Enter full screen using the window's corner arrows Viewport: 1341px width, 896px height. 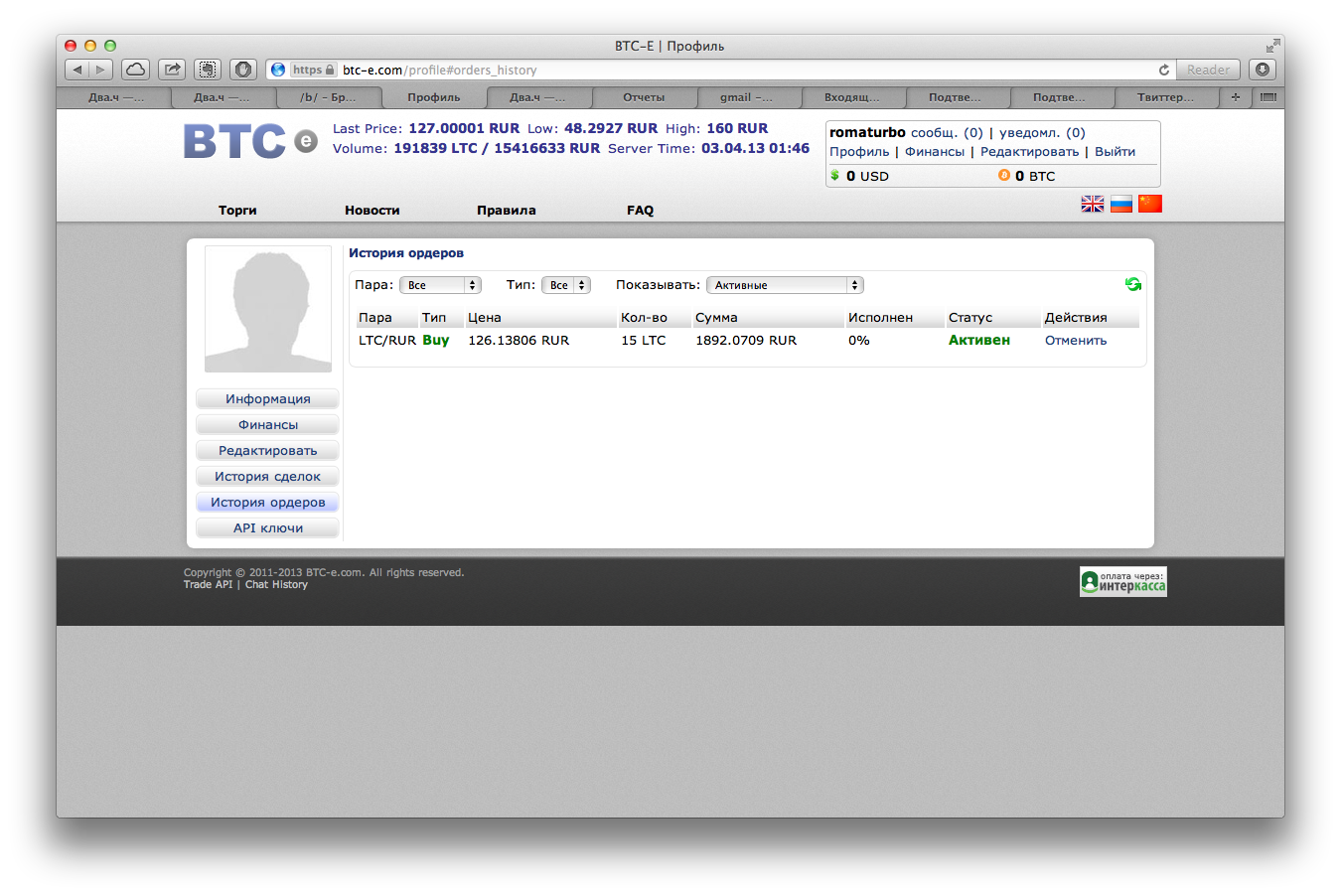click(x=1272, y=46)
